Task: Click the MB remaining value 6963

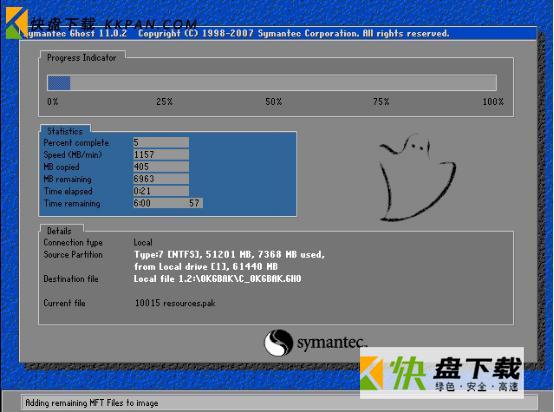Action: pyautogui.click(x=161, y=179)
